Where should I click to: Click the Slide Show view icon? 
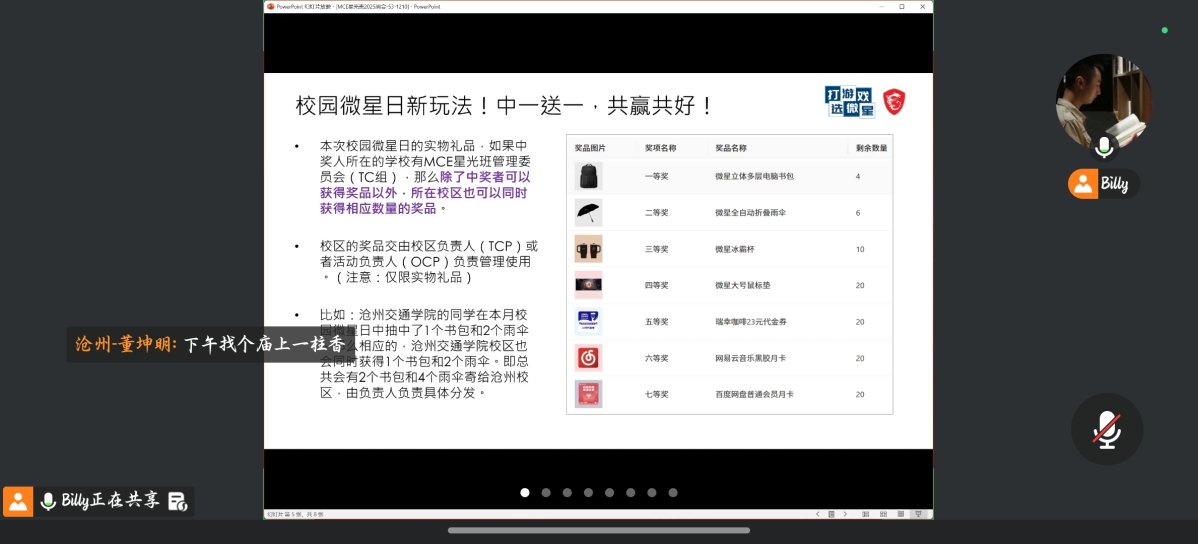click(919, 514)
